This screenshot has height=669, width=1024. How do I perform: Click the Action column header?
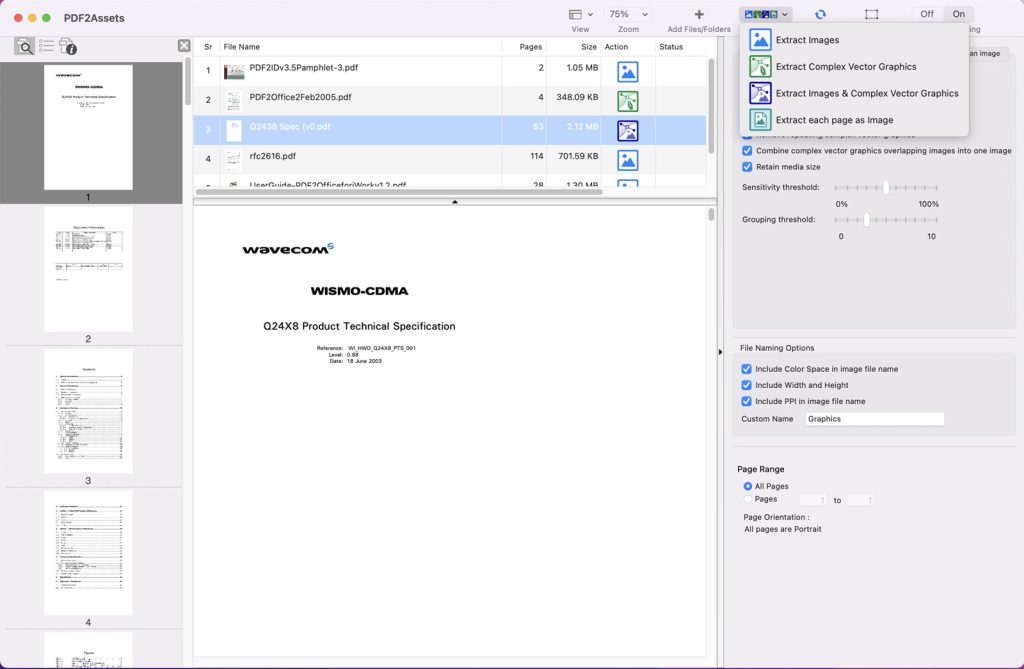(x=628, y=47)
